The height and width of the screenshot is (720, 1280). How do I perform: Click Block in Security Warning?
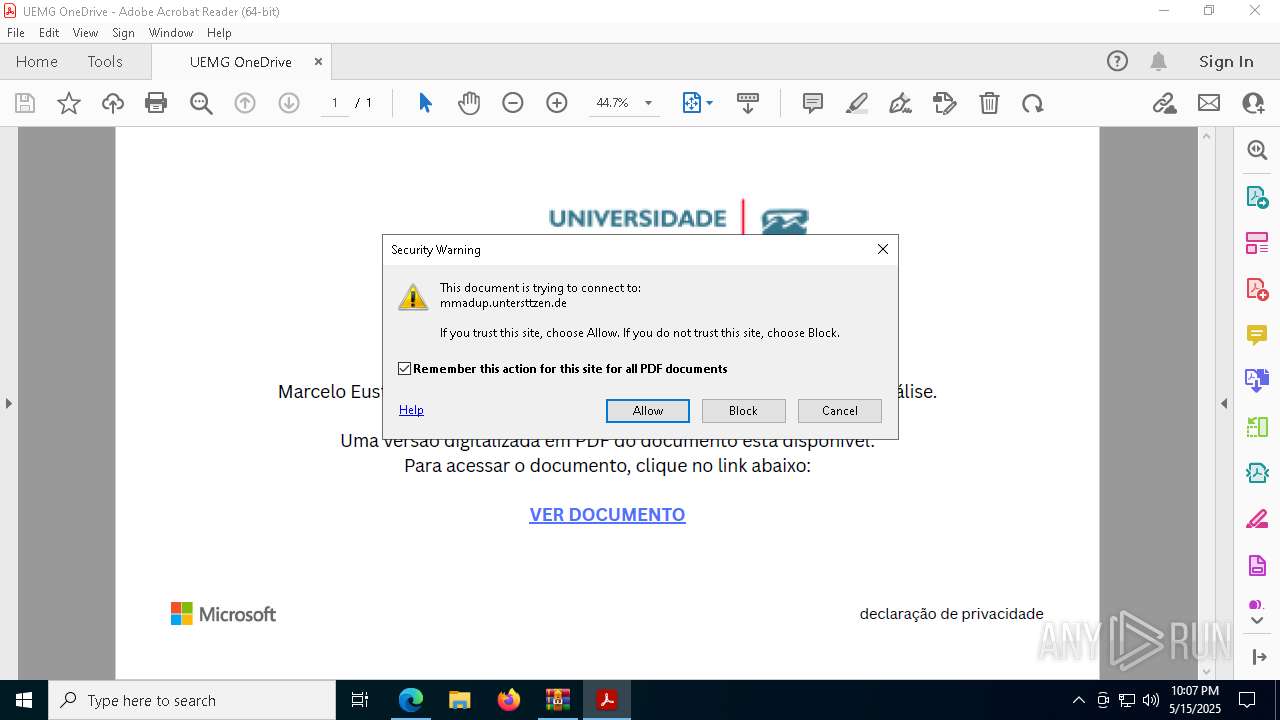tap(743, 411)
